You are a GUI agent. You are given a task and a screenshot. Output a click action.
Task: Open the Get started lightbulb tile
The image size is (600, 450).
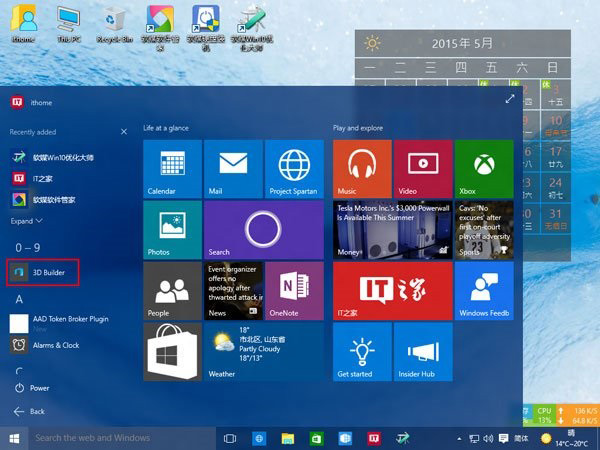click(x=361, y=352)
